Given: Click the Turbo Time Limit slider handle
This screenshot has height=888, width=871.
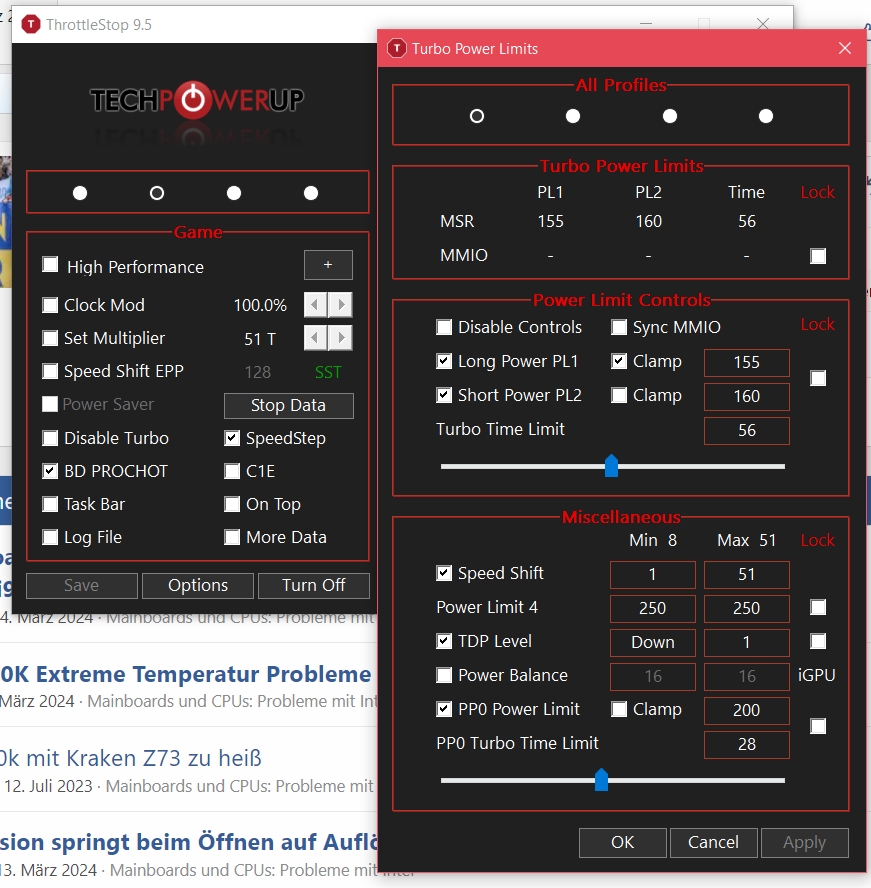Looking at the screenshot, I should click(611, 466).
